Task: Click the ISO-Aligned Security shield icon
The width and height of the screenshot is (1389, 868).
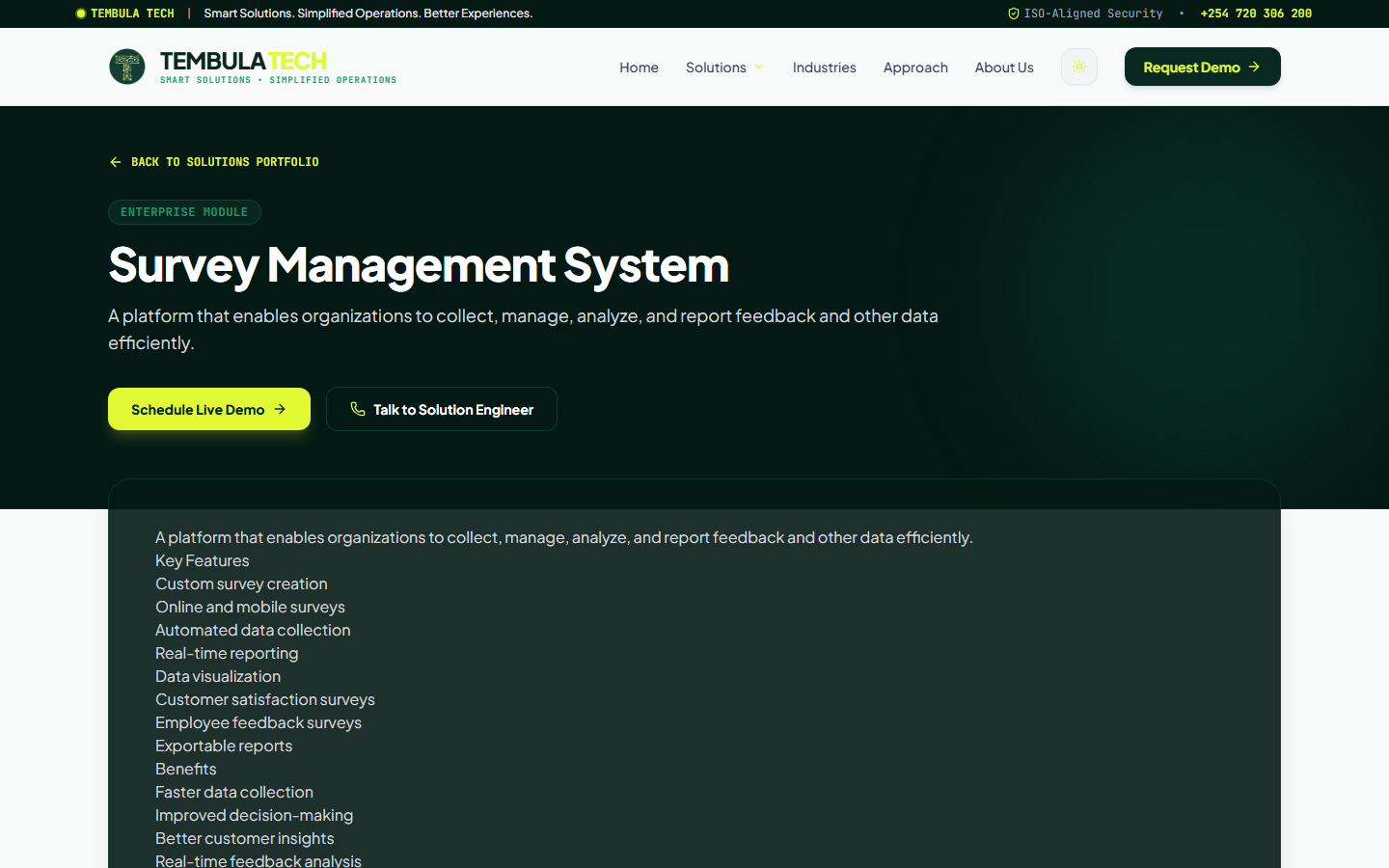Action: [x=1014, y=14]
